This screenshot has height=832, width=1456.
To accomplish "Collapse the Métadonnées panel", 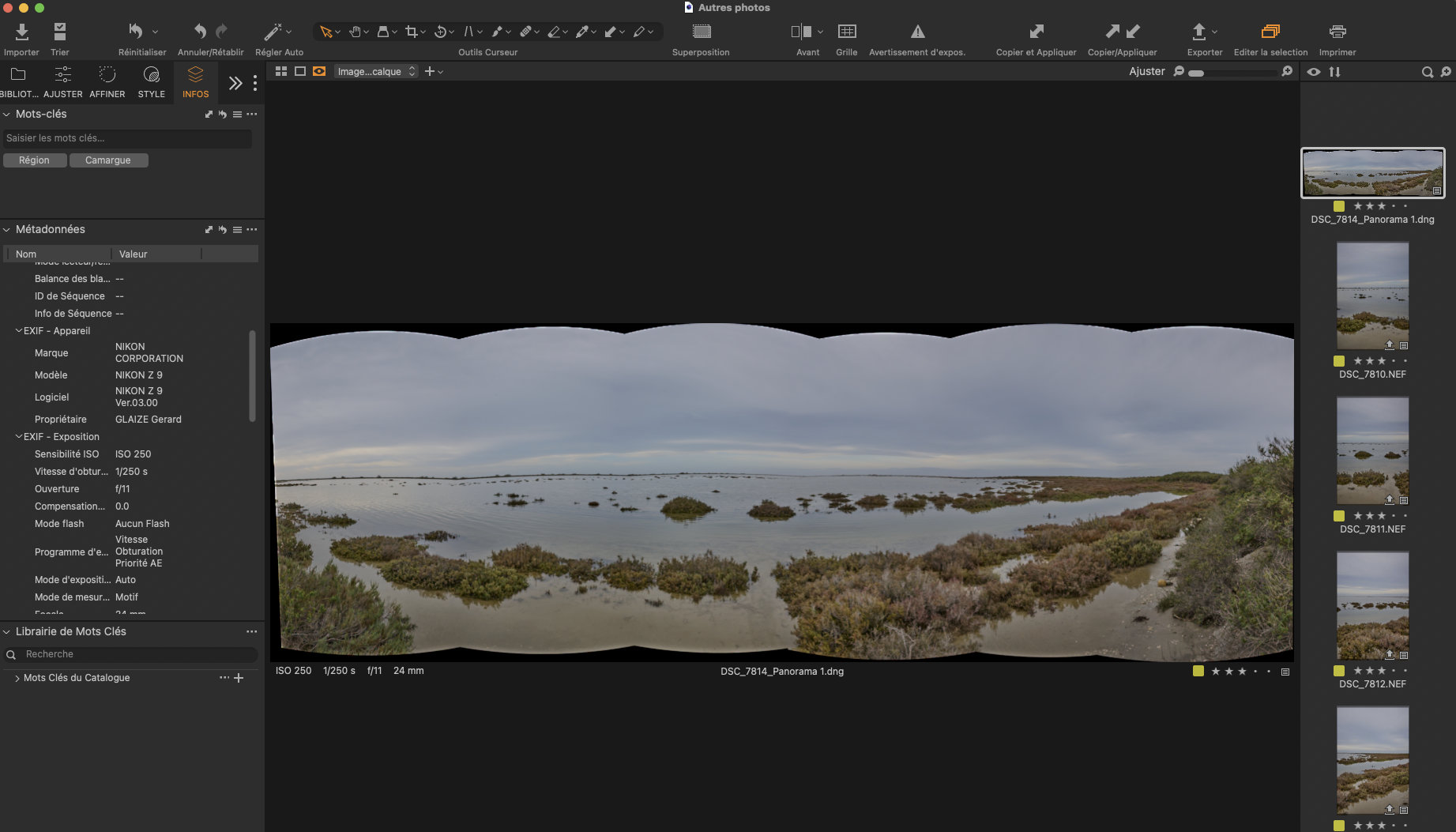I will pyautogui.click(x=7, y=230).
